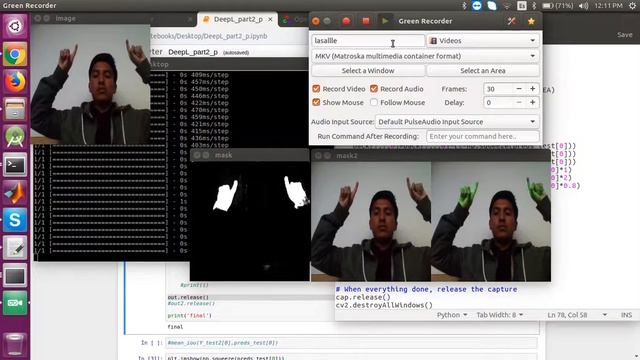This screenshot has width=640, height=360.
Task: Open the battery indicator showing 71%
Action: click(x=558, y=6)
